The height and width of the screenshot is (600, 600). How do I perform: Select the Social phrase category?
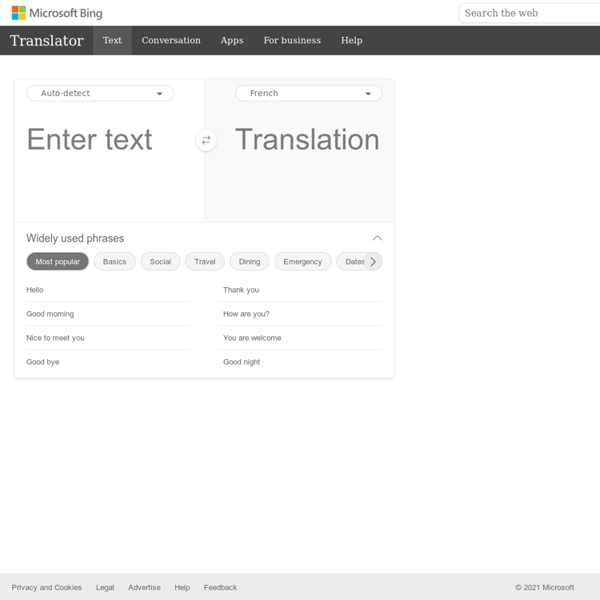160,262
